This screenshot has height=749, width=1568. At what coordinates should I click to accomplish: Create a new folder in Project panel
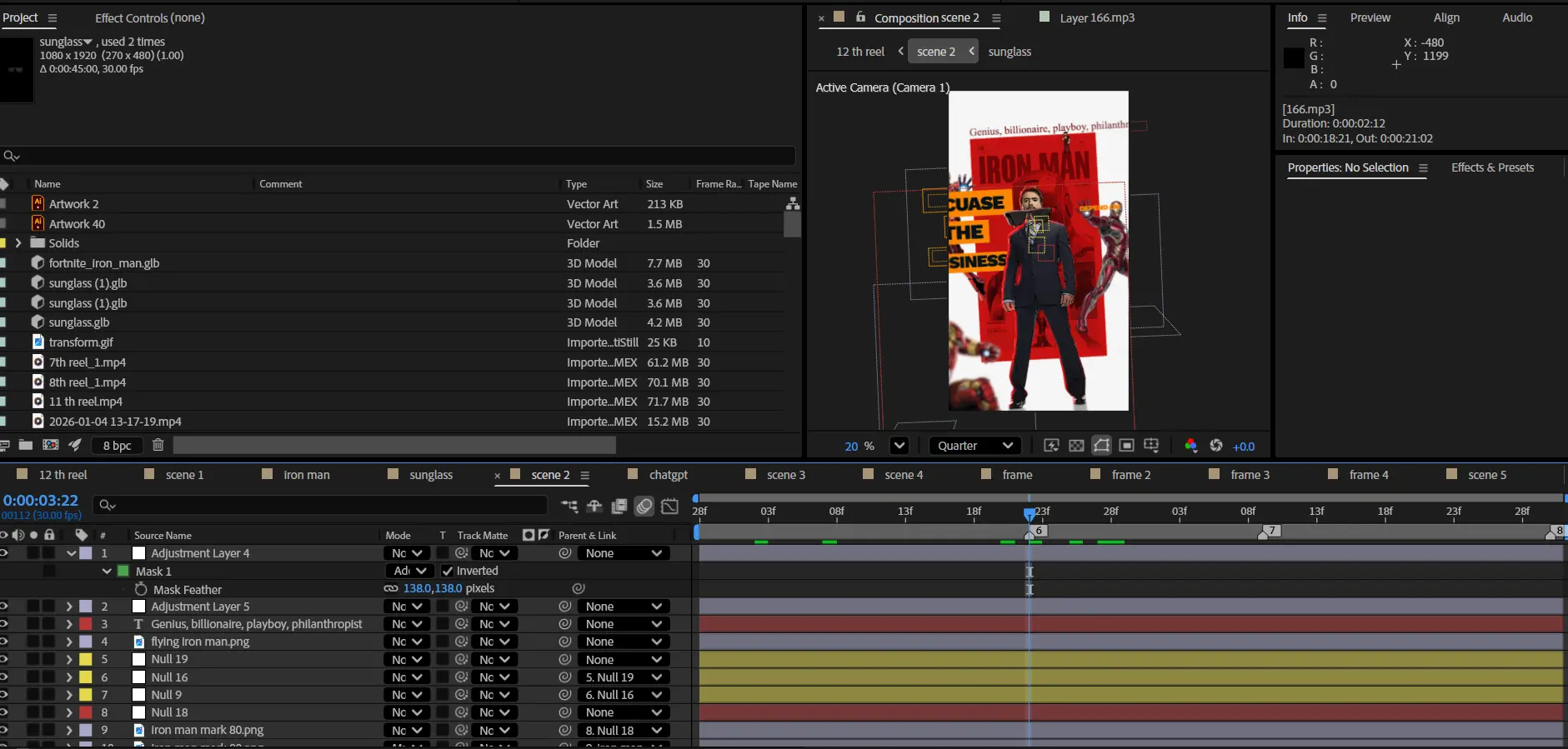pos(26,445)
